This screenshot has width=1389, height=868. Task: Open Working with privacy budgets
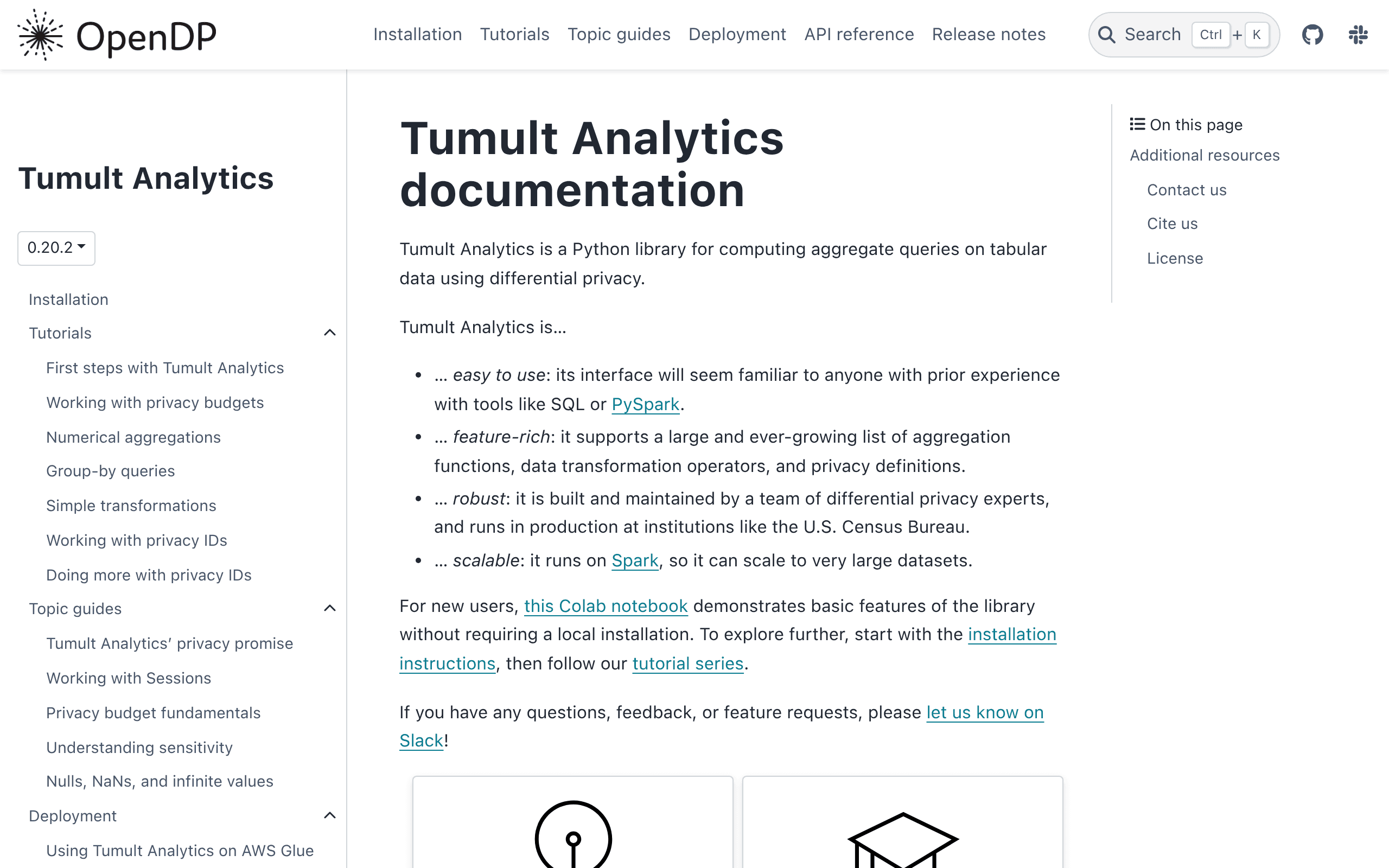(155, 403)
